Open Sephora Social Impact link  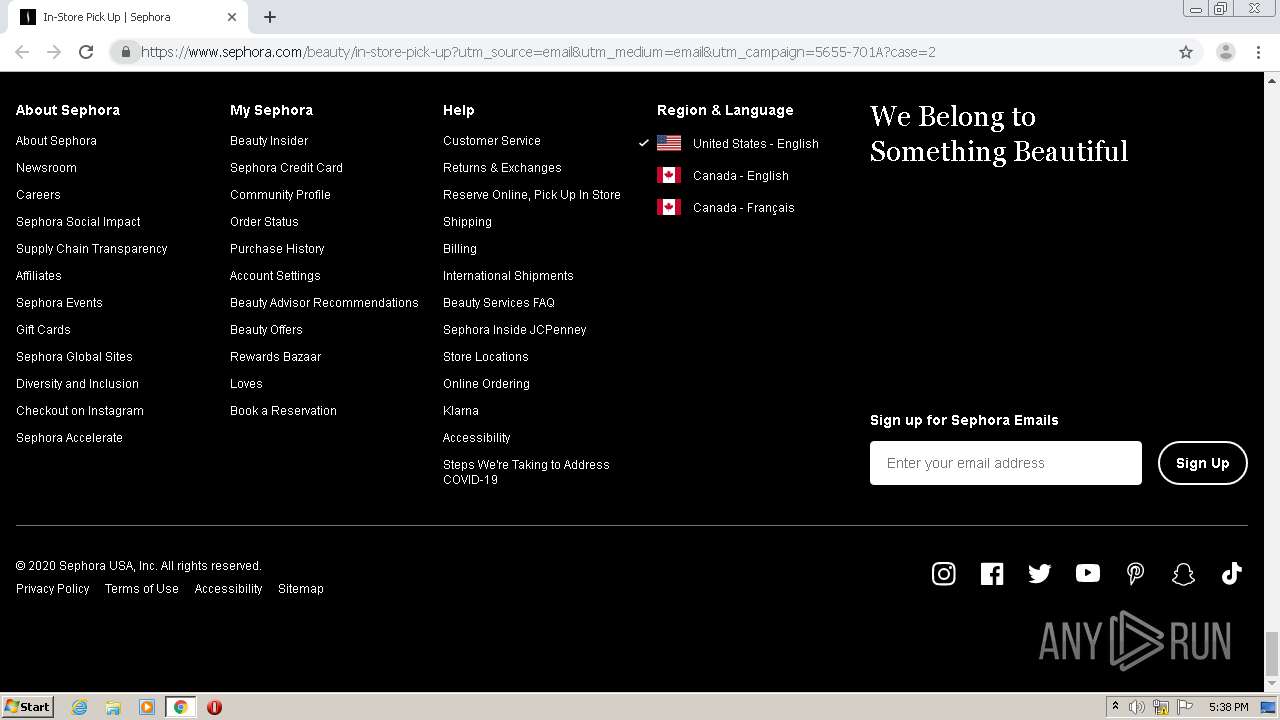pyautogui.click(x=78, y=222)
